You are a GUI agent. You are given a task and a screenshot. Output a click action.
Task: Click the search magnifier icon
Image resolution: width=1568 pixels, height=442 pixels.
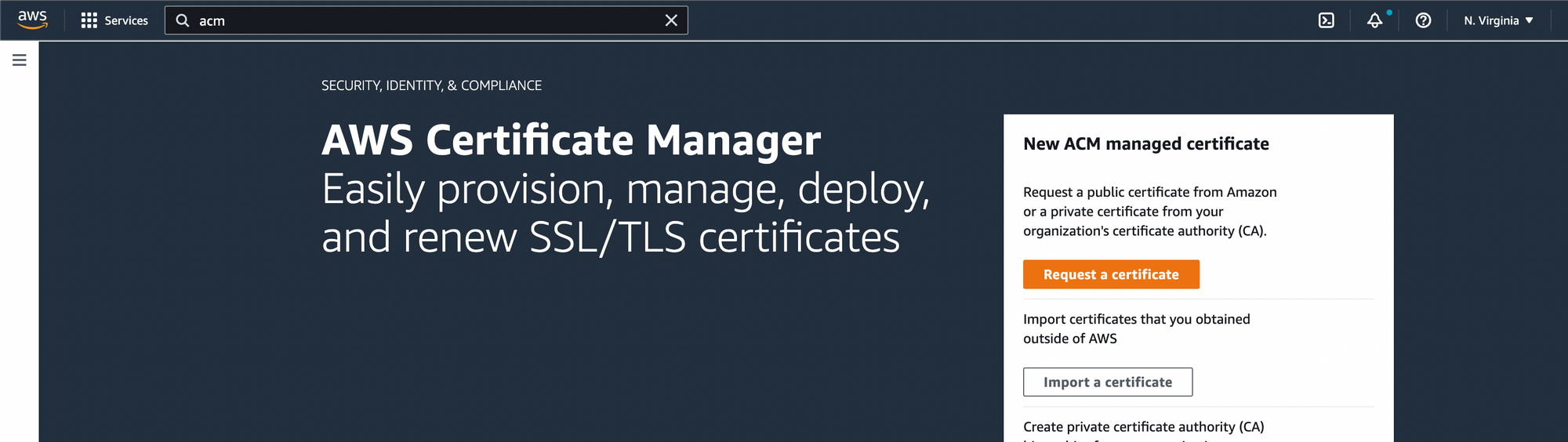click(x=183, y=20)
